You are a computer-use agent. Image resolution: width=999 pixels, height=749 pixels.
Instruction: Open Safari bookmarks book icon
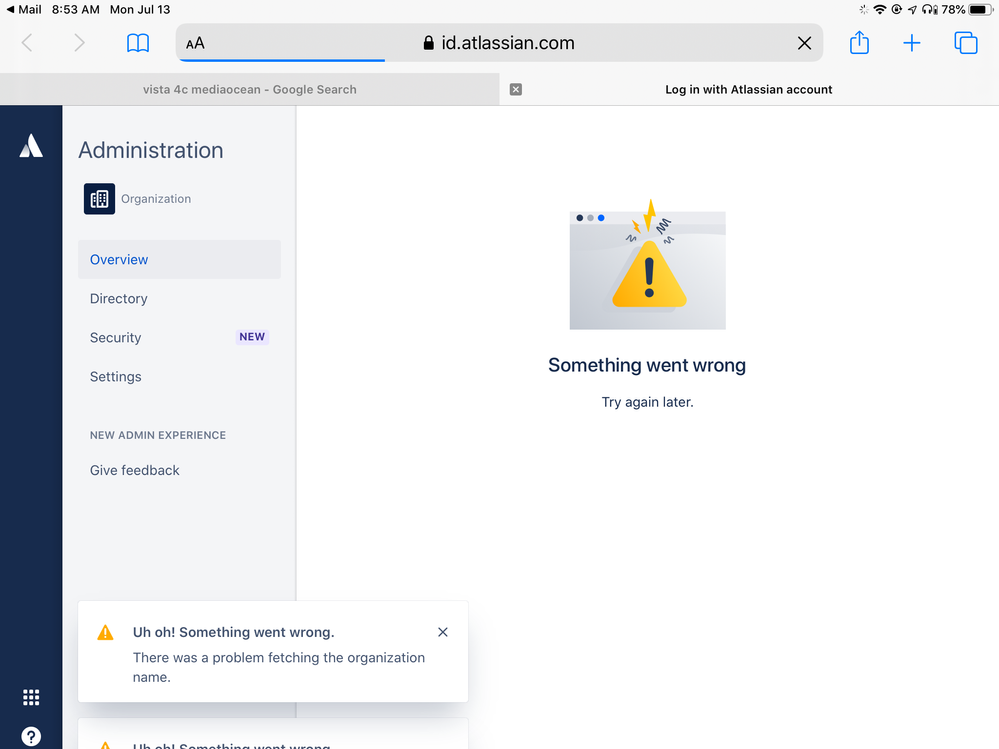pyautogui.click(x=138, y=43)
